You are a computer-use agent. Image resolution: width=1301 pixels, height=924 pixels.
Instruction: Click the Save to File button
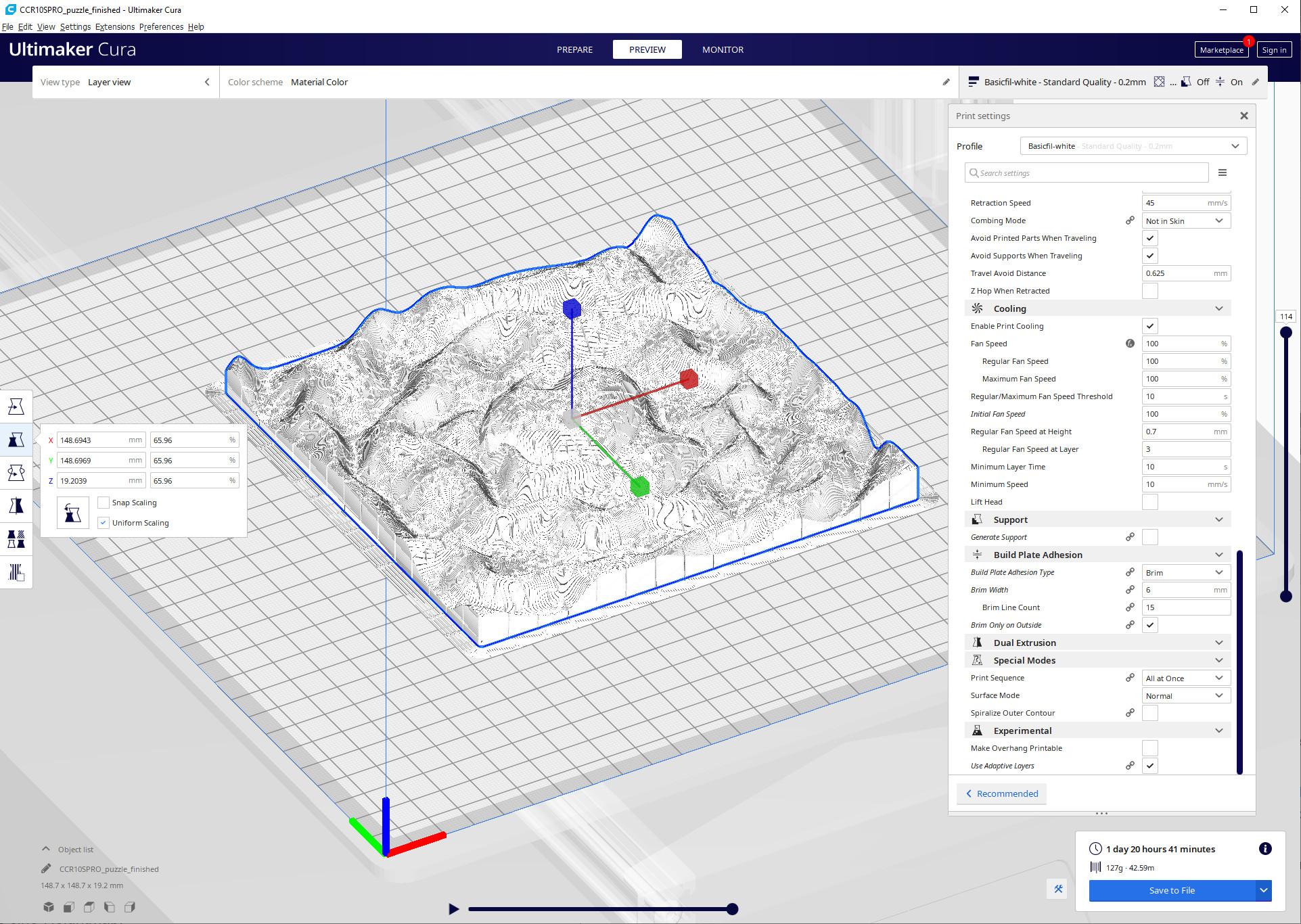point(1172,890)
